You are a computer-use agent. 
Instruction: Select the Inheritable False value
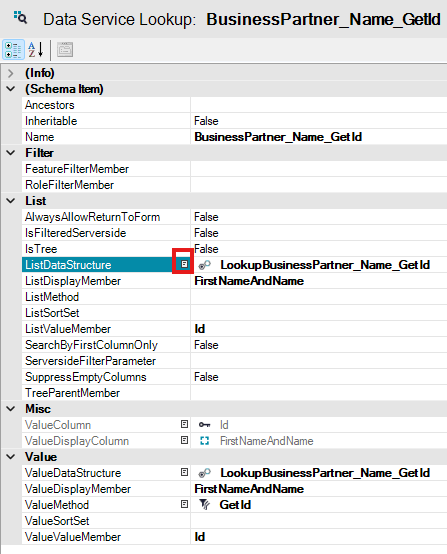(206, 121)
